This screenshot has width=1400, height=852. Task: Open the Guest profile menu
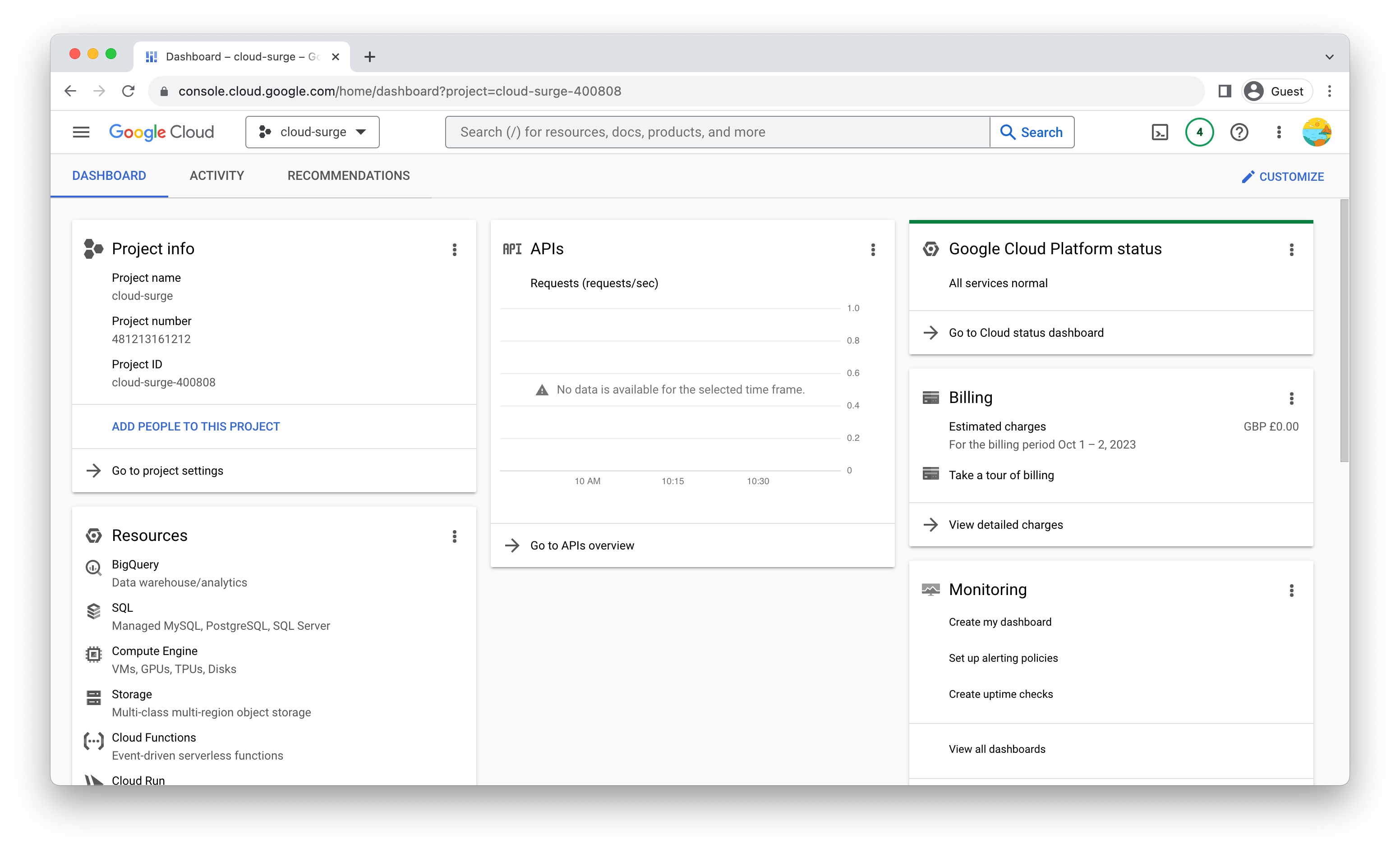[x=1277, y=91]
